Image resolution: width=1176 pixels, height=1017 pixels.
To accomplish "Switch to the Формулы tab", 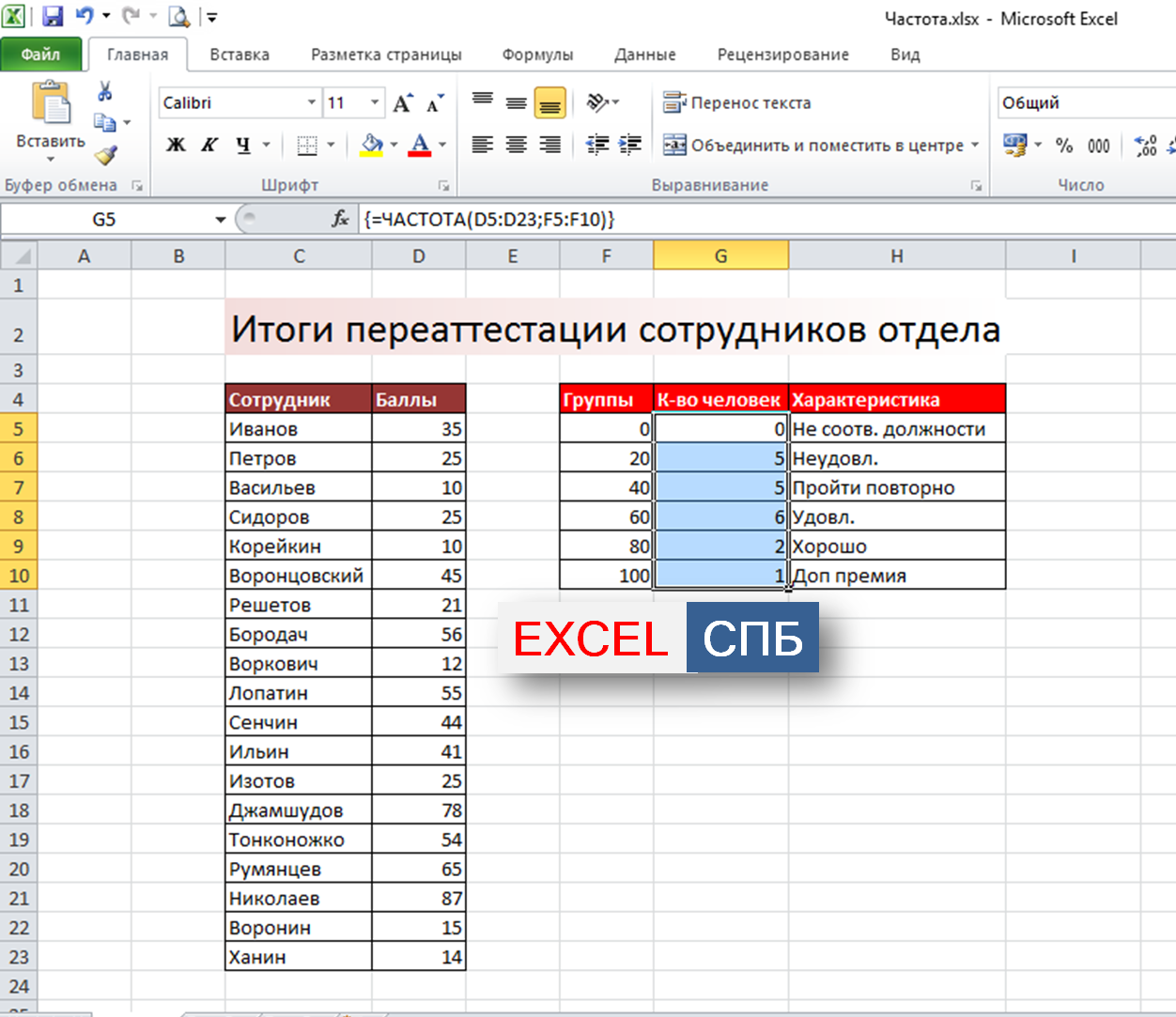I will coord(537,54).
